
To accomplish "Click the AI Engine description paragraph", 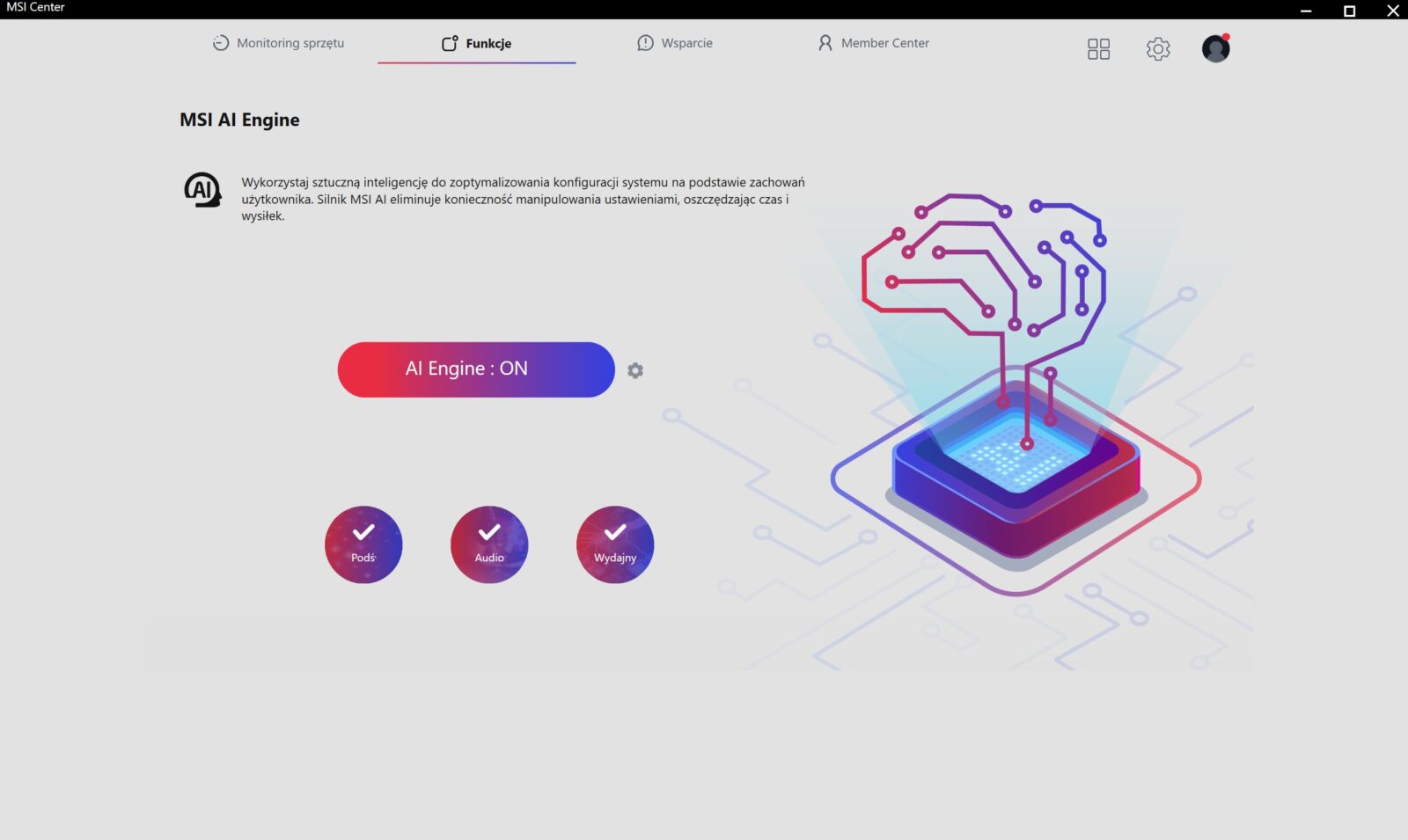I will coord(523,199).
